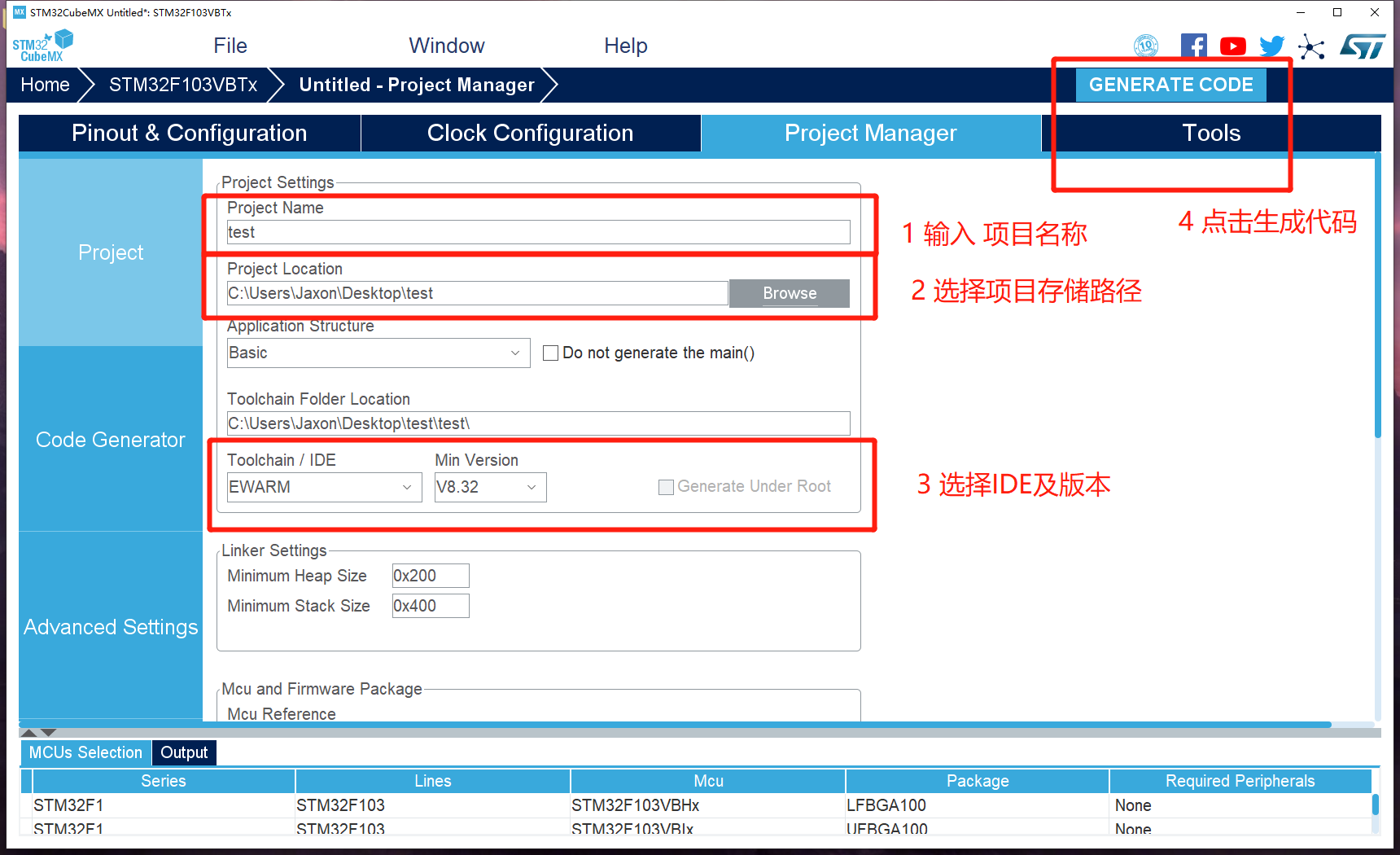Screen dimensions: 1400x855
Task: Open the Facebook page icon
Action: 1193,46
